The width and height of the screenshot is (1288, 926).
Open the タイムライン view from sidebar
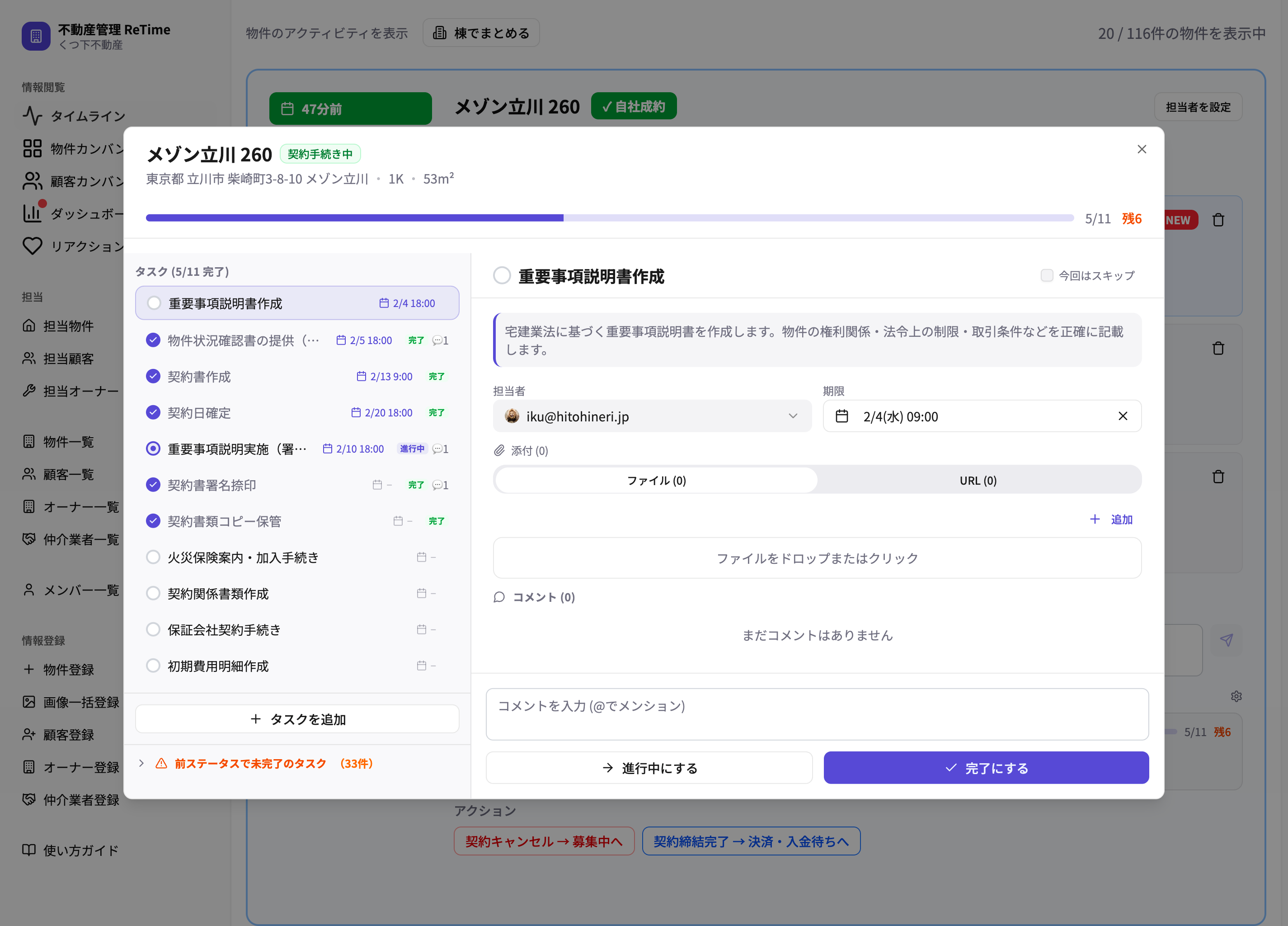(x=33, y=115)
